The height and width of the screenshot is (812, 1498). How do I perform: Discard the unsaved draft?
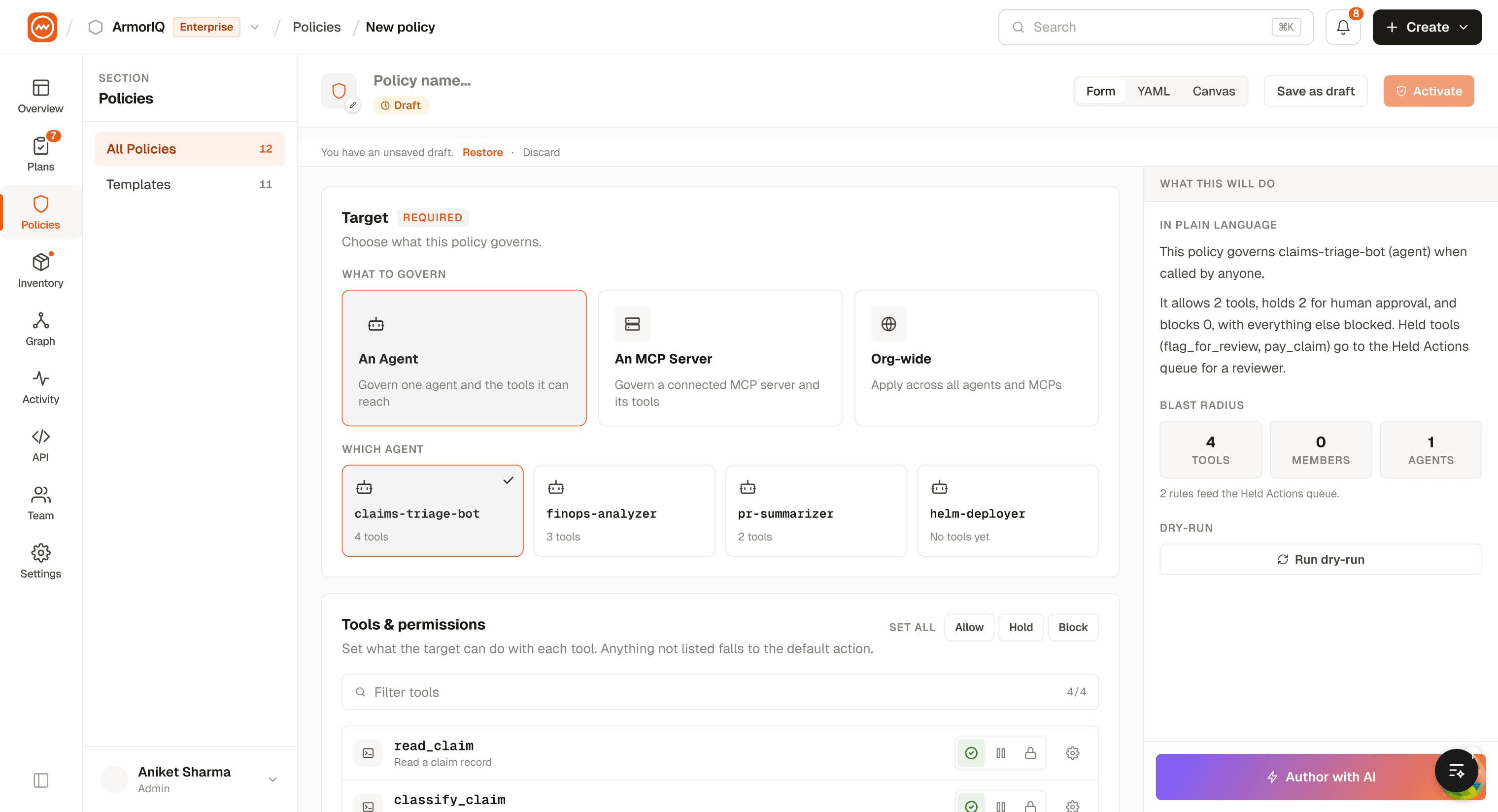pyautogui.click(x=541, y=152)
